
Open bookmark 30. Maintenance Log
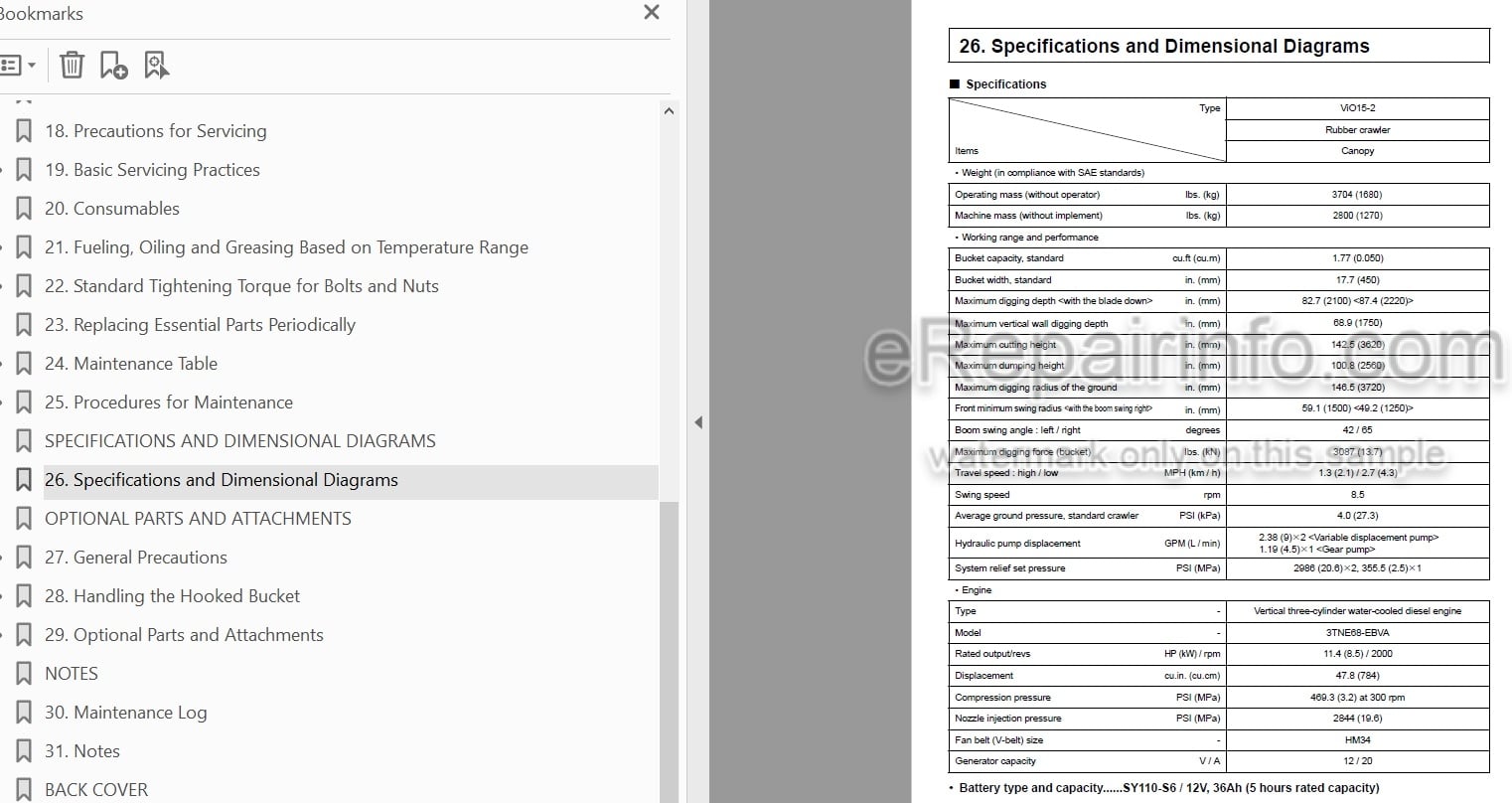(126, 713)
